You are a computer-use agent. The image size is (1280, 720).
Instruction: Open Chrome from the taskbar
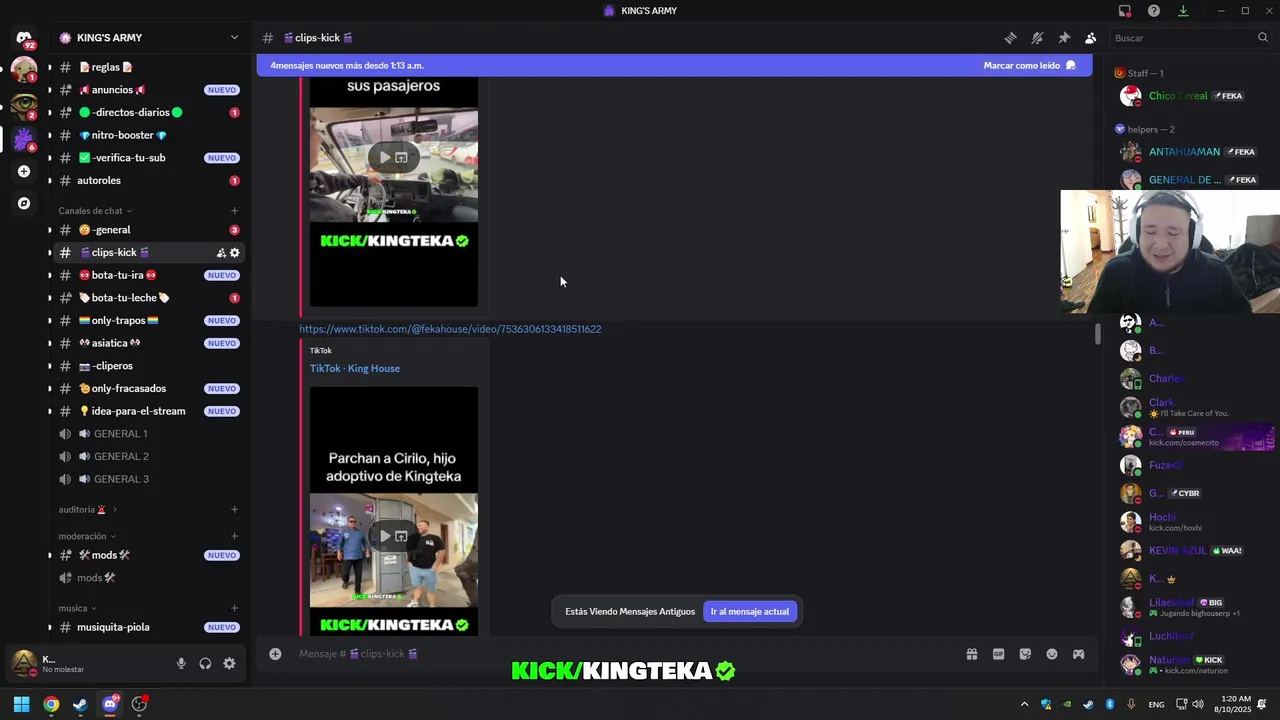pos(51,704)
